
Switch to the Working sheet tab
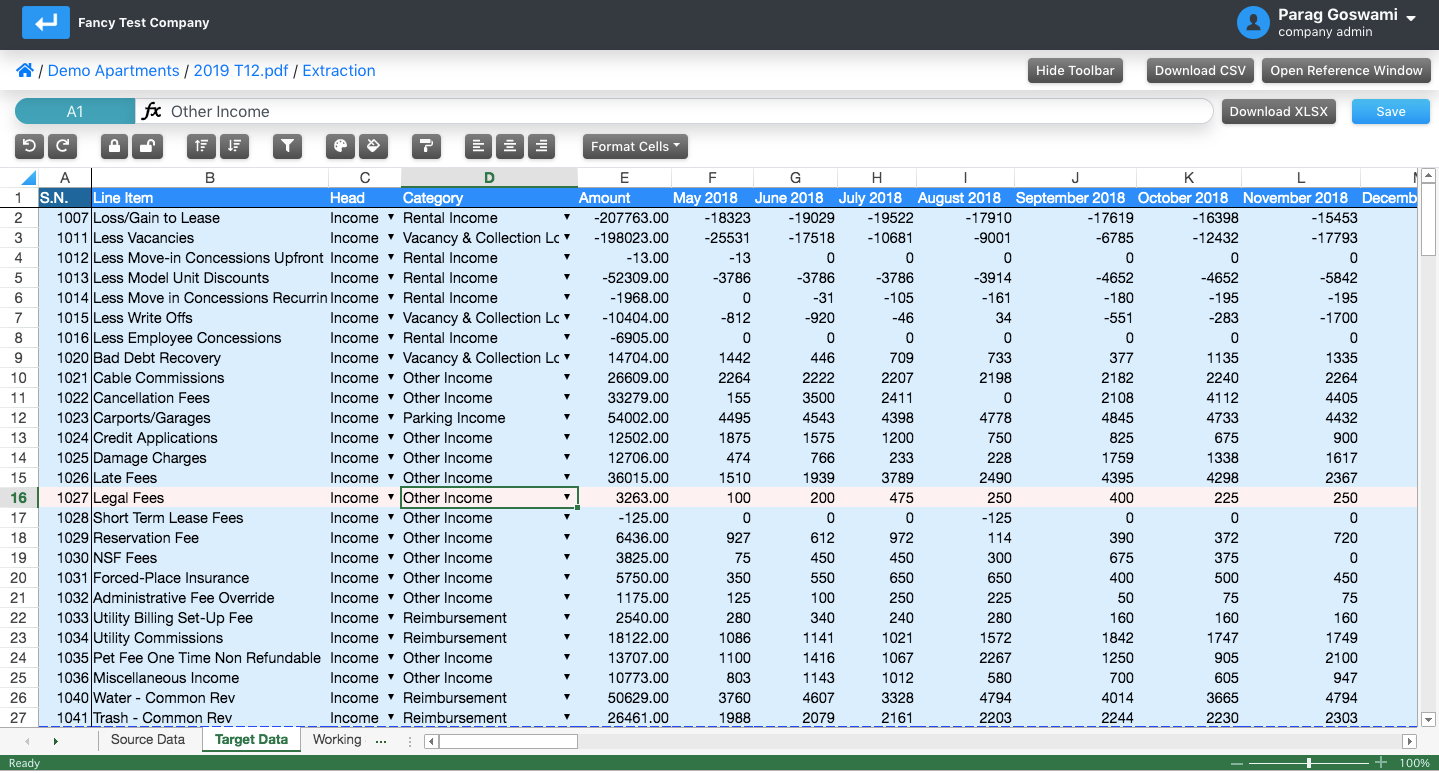(336, 740)
